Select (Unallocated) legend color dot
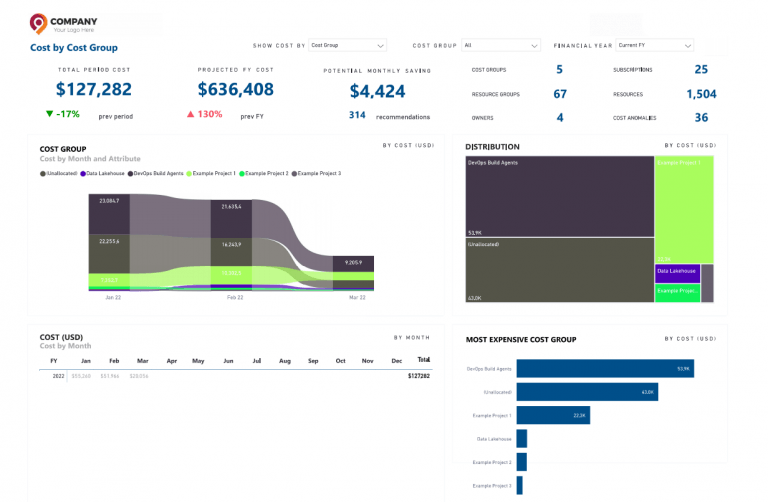Viewport: 768px width, 502px height. click(43, 173)
